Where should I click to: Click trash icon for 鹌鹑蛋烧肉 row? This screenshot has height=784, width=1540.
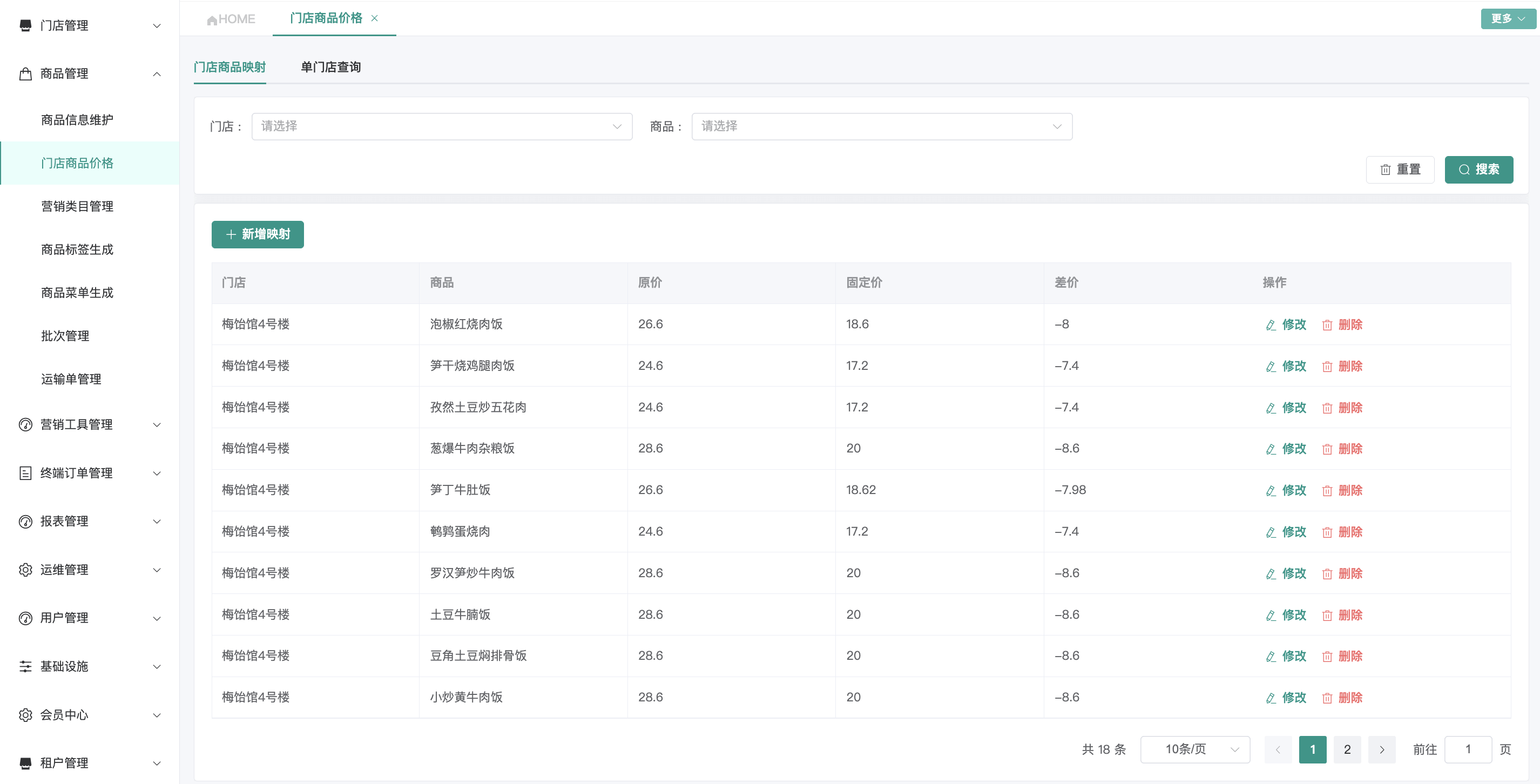point(1327,532)
